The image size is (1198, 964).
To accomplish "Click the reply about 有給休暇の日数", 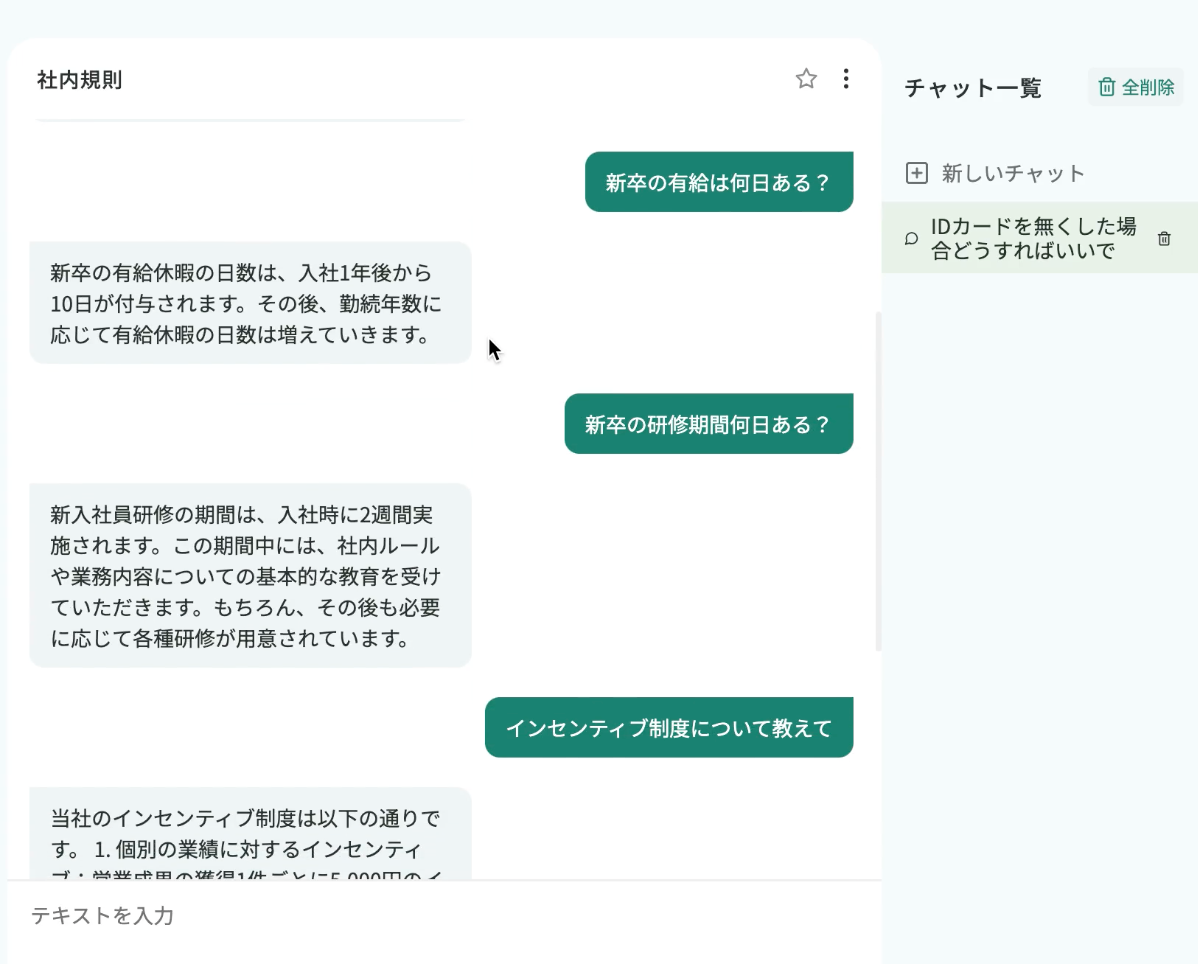I will tap(249, 303).
